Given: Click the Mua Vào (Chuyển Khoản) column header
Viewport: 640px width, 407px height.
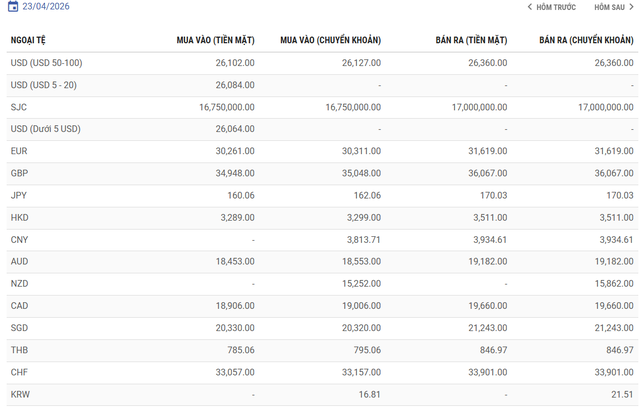Looking at the screenshot, I should tap(330, 40).
